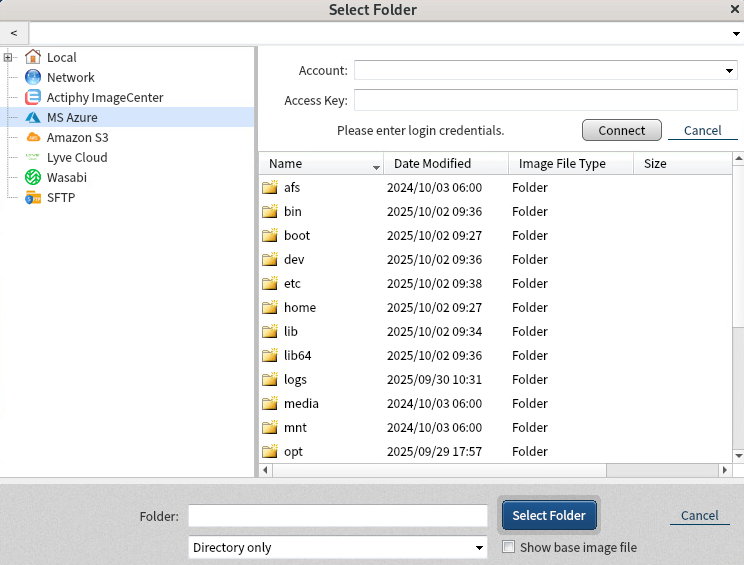Select the MS Azure icon
This screenshot has width=744, height=565.
pos(33,117)
